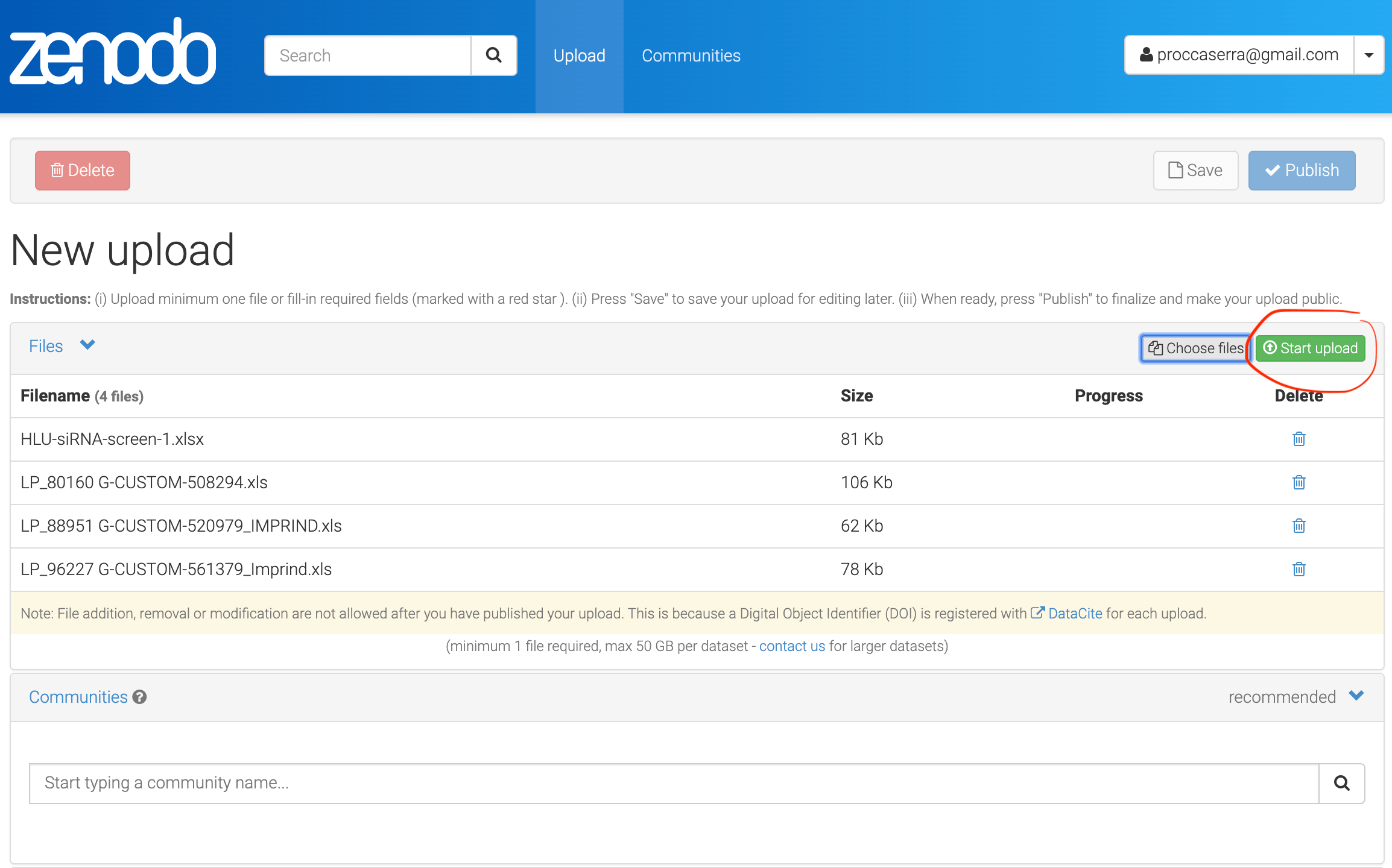Viewport: 1392px width, 868px height.
Task: Switch to the Upload tab
Action: (578, 55)
